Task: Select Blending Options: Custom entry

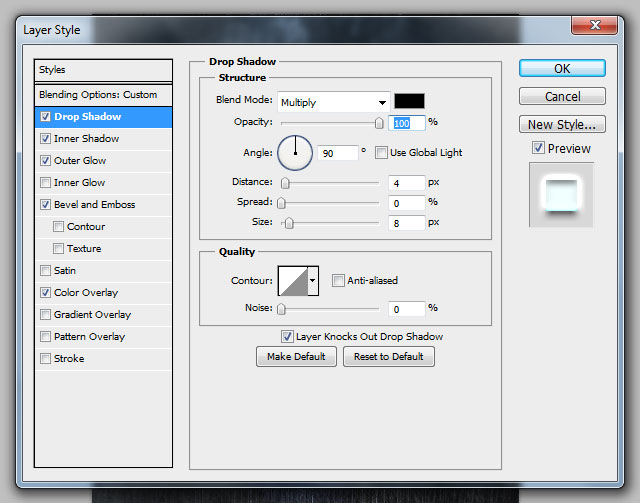Action: tap(104, 95)
